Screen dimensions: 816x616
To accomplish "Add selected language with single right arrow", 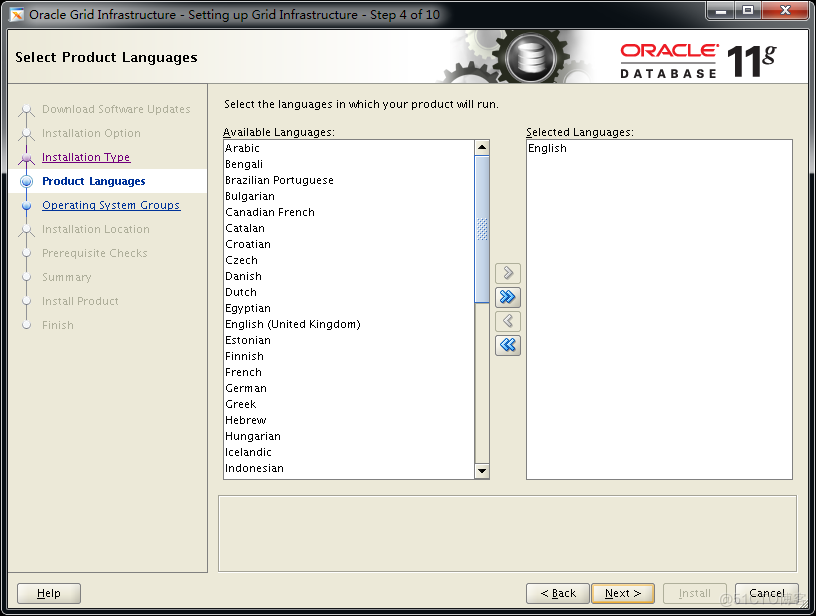I will tap(508, 273).
